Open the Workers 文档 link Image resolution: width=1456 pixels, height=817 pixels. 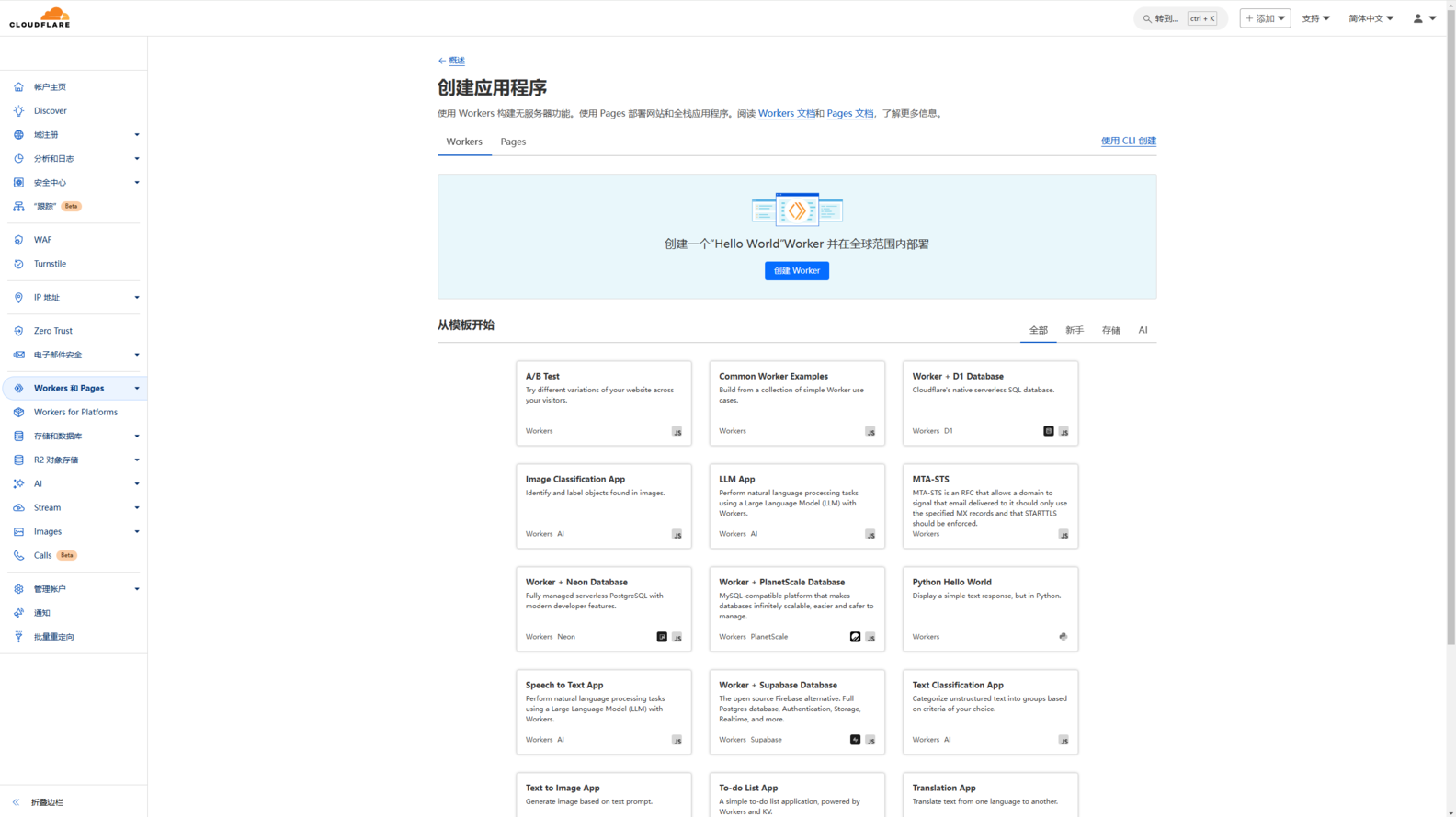tap(787, 114)
